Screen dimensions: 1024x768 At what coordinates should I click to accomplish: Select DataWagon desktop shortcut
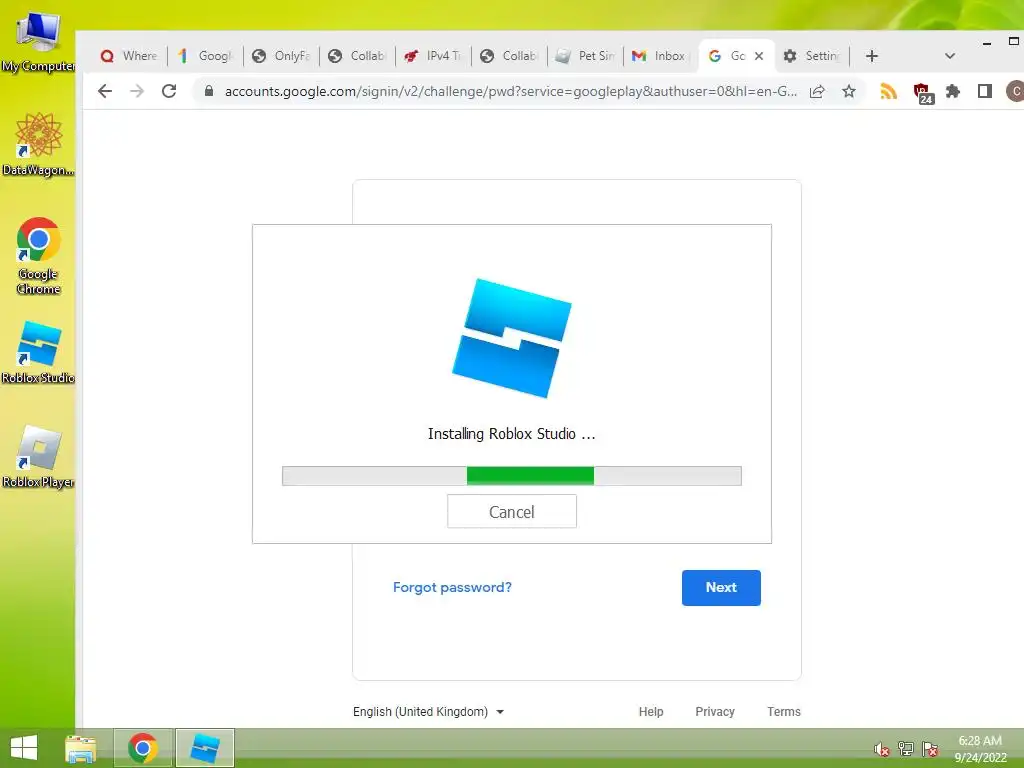click(x=38, y=144)
